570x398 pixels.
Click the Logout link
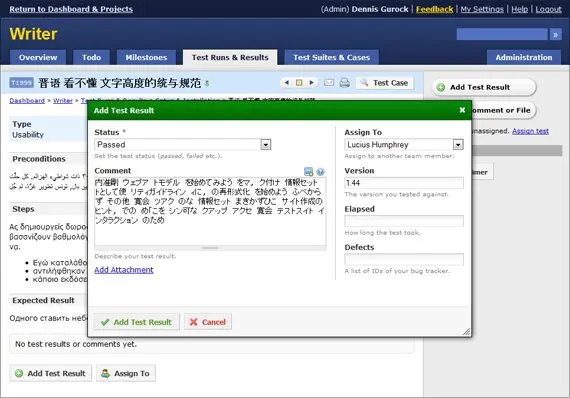(x=548, y=9)
